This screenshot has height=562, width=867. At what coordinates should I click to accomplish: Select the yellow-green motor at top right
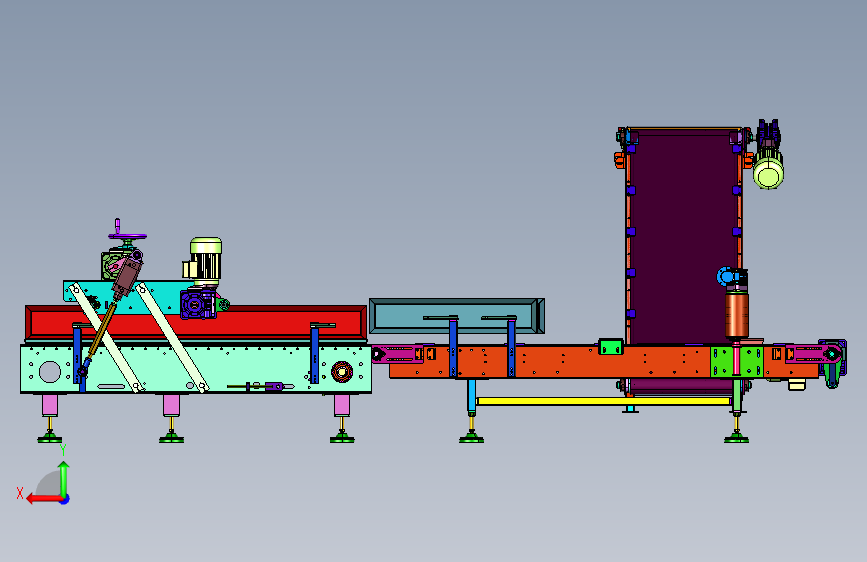769,171
